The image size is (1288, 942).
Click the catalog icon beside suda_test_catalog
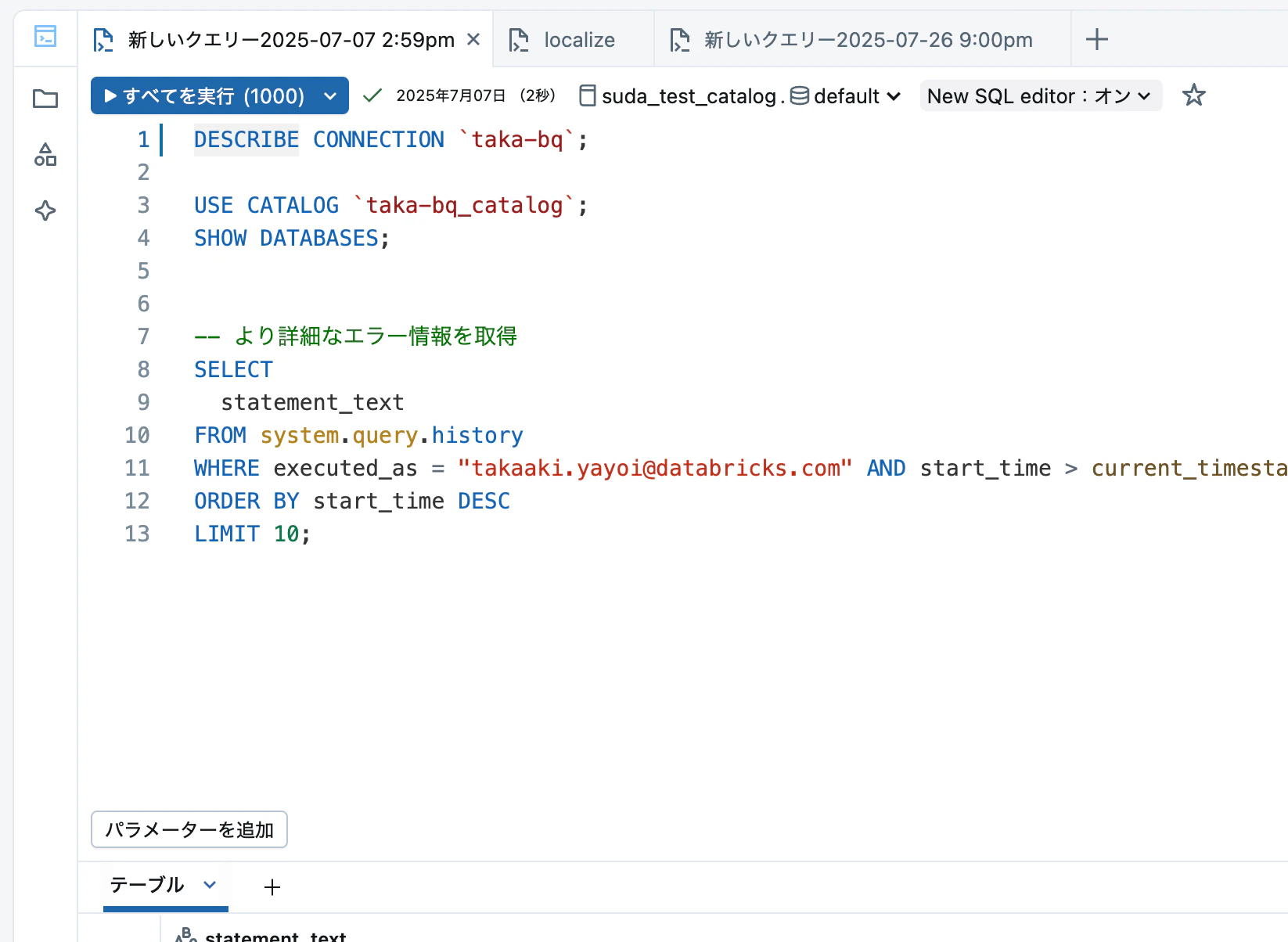pyautogui.click(x=587, y=95)
